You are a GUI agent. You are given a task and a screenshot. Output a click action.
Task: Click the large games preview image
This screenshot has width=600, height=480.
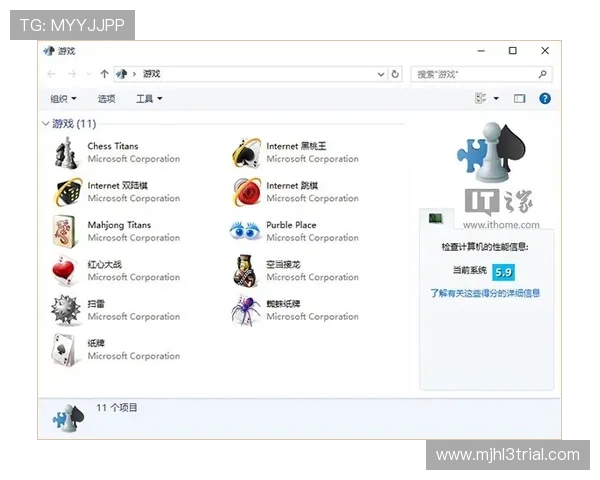(x=491, y=152)
